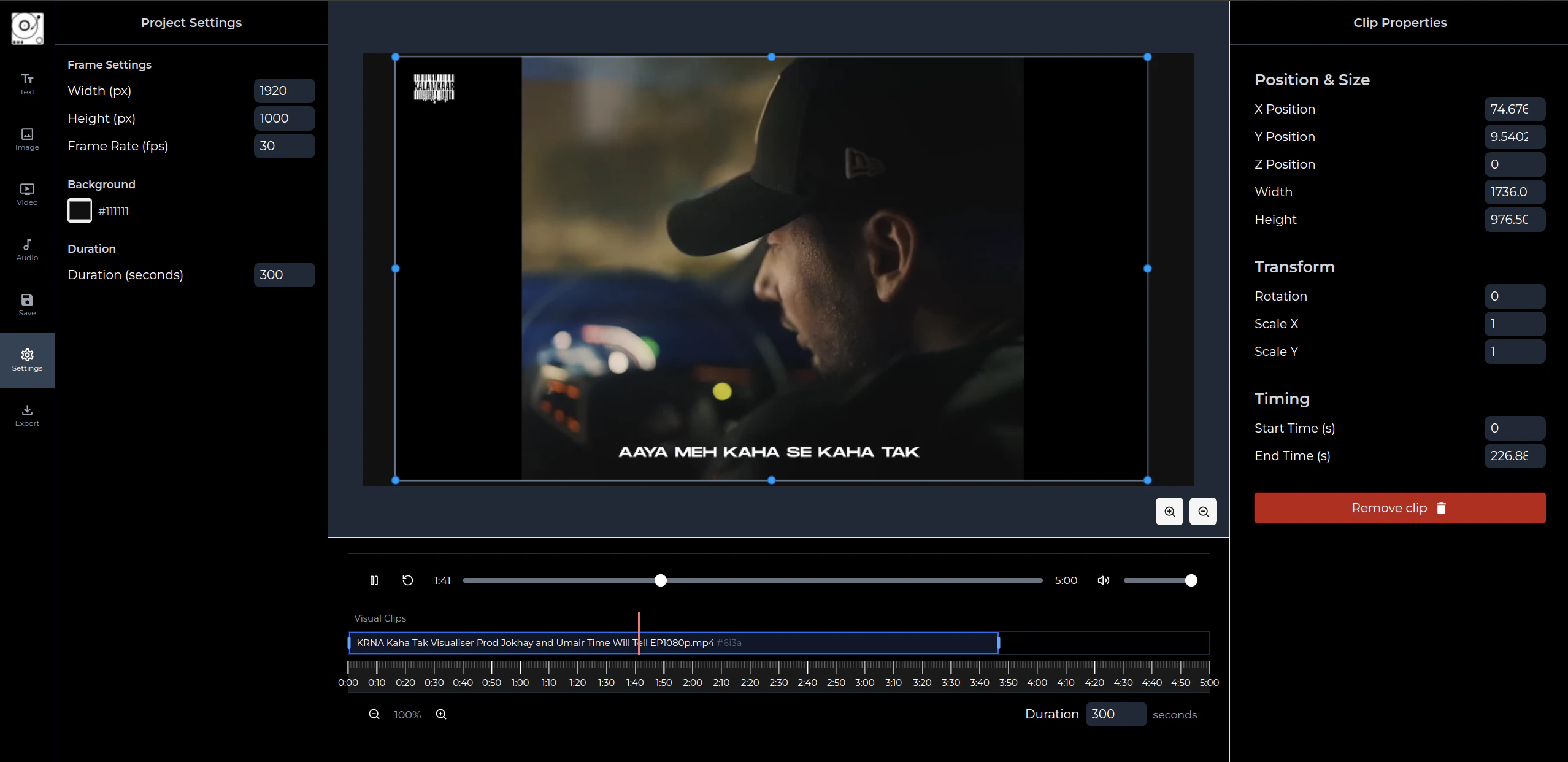Click the Frame Rate (fps) input field
This screenshot has width=1568, height=762.
coord(284,146)
